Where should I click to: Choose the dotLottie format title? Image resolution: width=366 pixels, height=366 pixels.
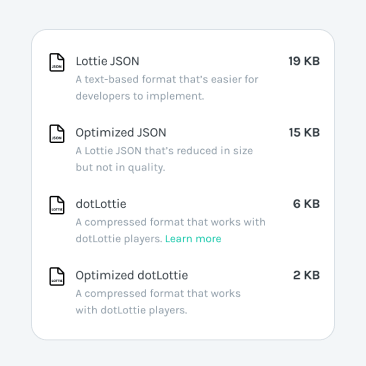point(101,204)
